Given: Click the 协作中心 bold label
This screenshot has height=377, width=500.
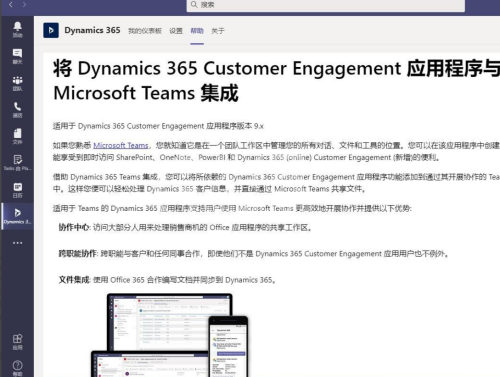Looking at the screenshot, I should point(74,227).
